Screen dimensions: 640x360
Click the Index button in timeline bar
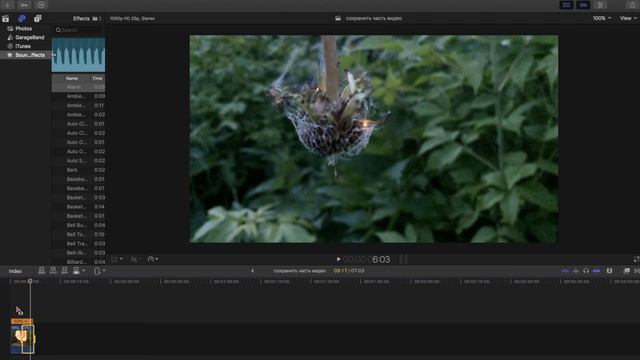[x=15, y=271]
